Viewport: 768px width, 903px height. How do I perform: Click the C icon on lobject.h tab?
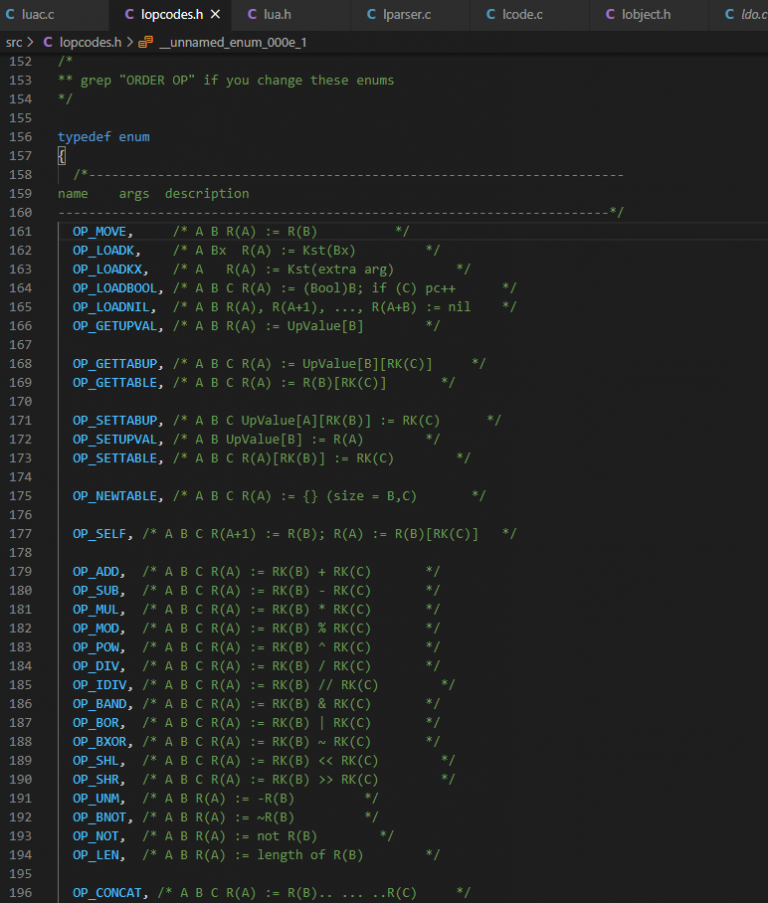[x=610, y=14]
